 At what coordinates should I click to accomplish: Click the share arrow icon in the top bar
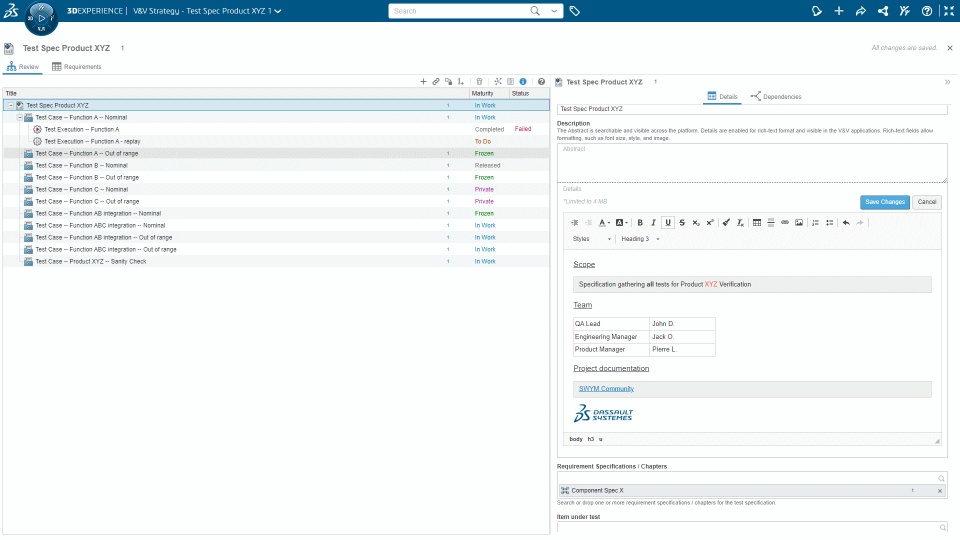(x=860, y=11)
